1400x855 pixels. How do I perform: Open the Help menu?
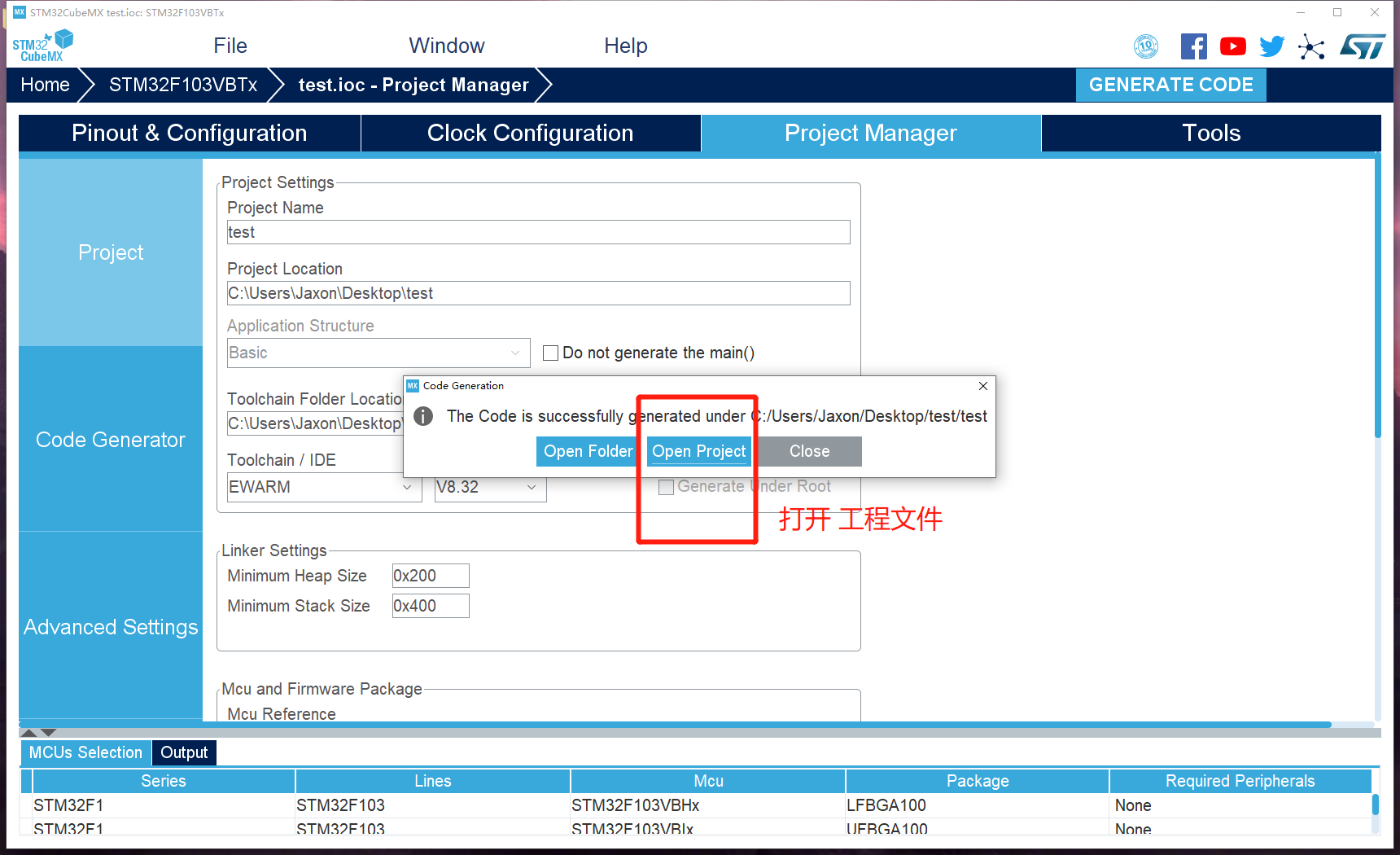coord(626,46)
